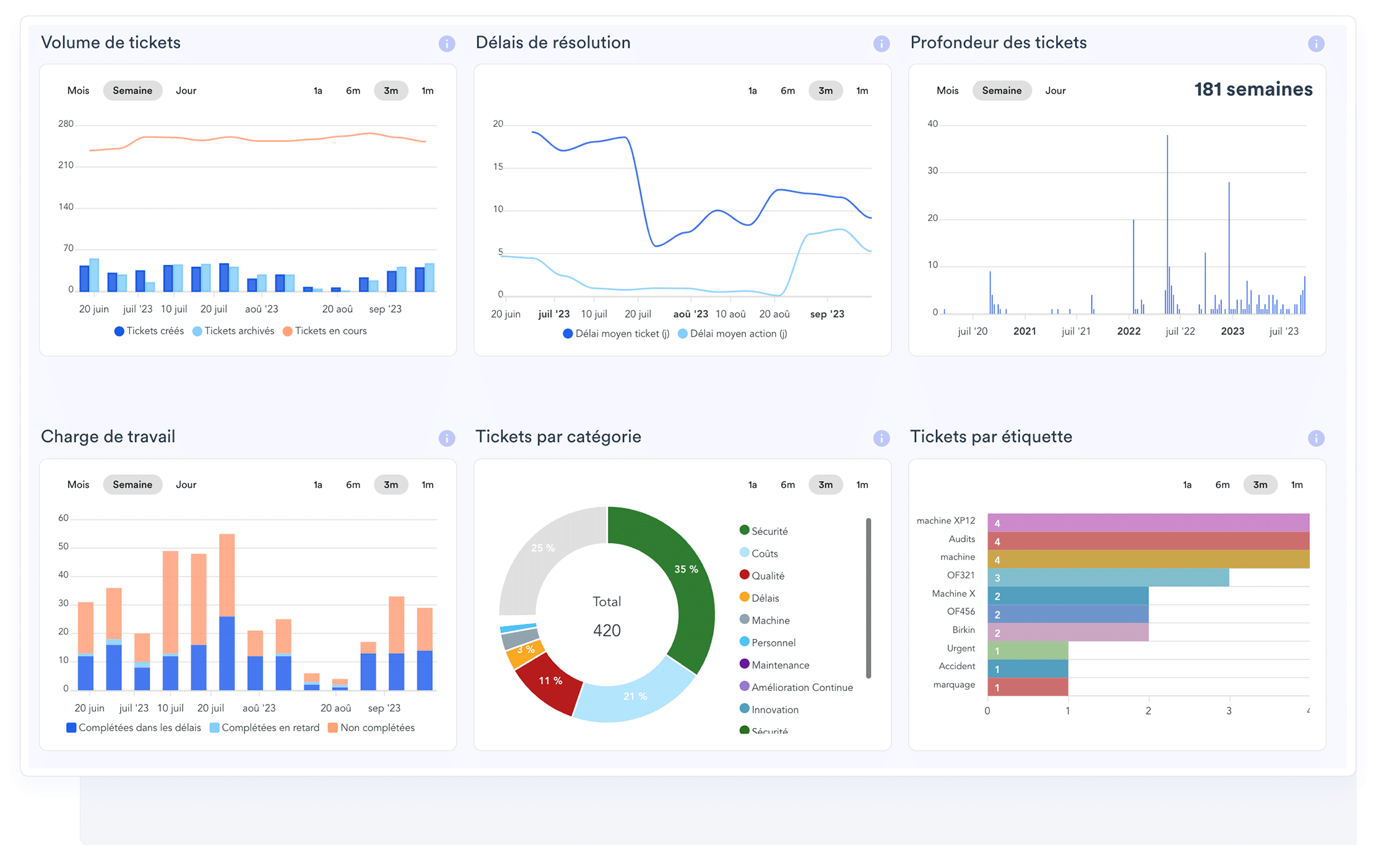
Task: Click info icon for Tickets par catégorie
Action: click(x=881, y=438)
